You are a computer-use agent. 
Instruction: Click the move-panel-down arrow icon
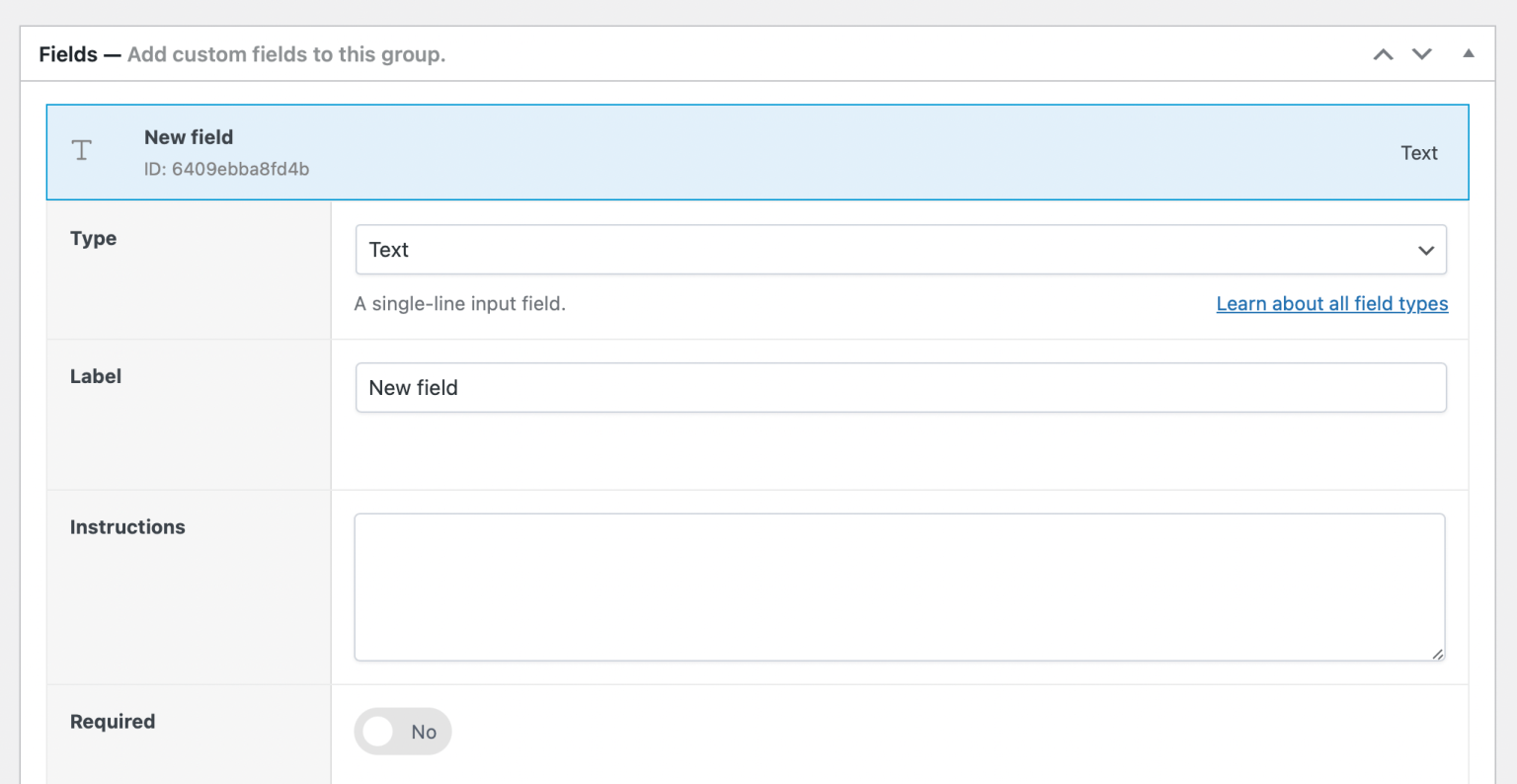point(1422,54)
